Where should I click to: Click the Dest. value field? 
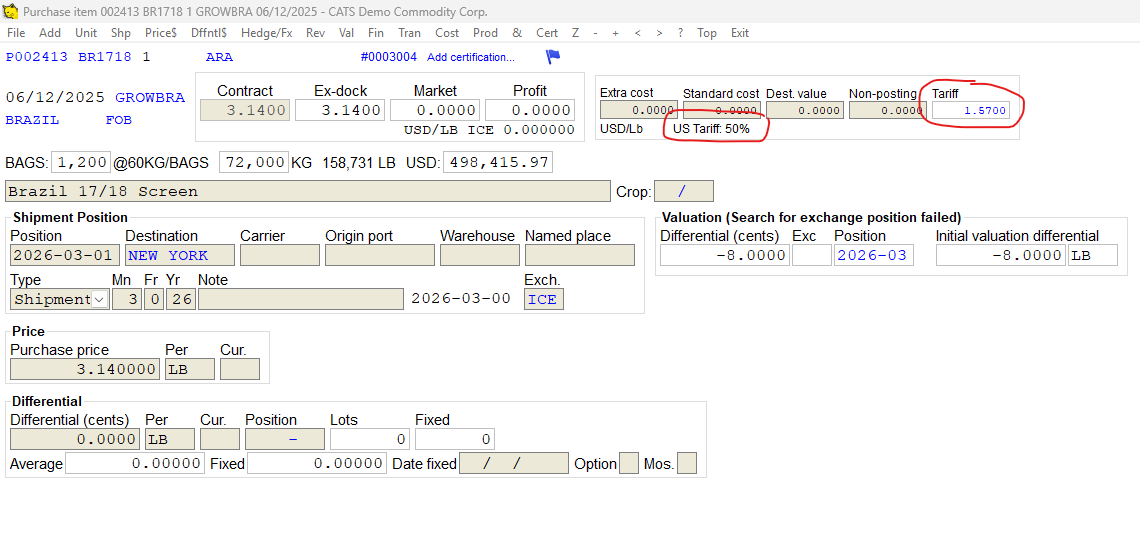[x=806, y=110]
